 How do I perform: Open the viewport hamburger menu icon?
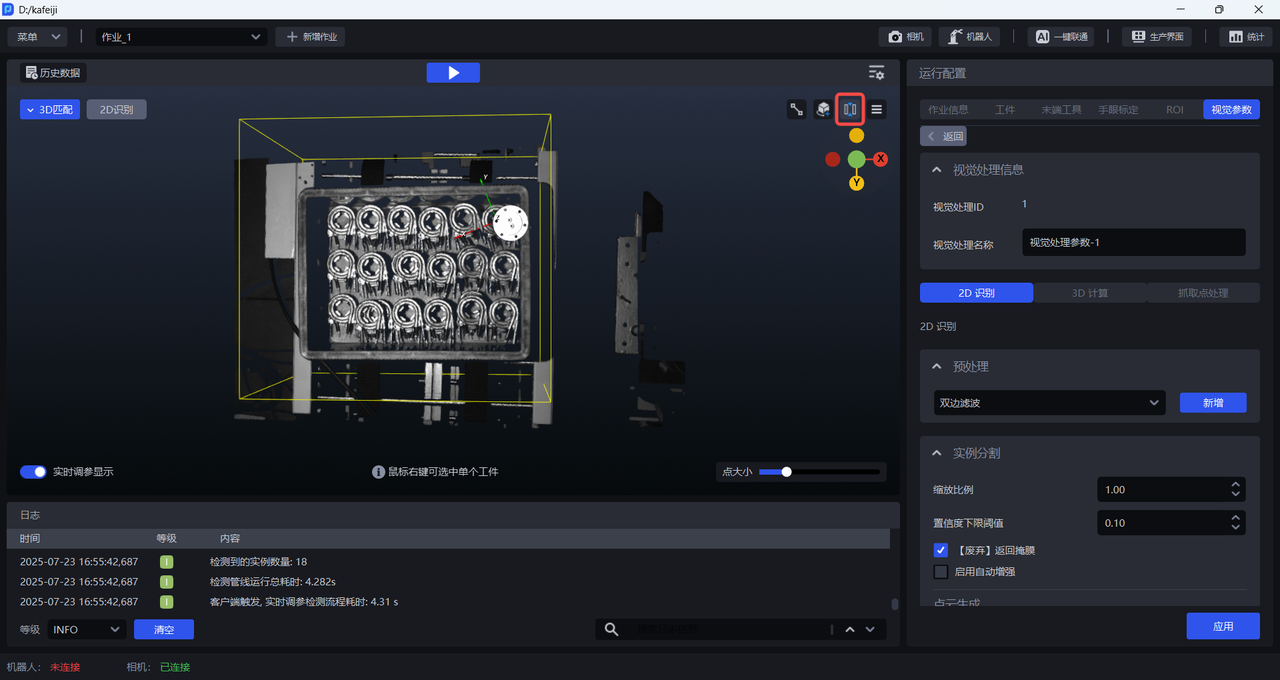pos(877,110)
